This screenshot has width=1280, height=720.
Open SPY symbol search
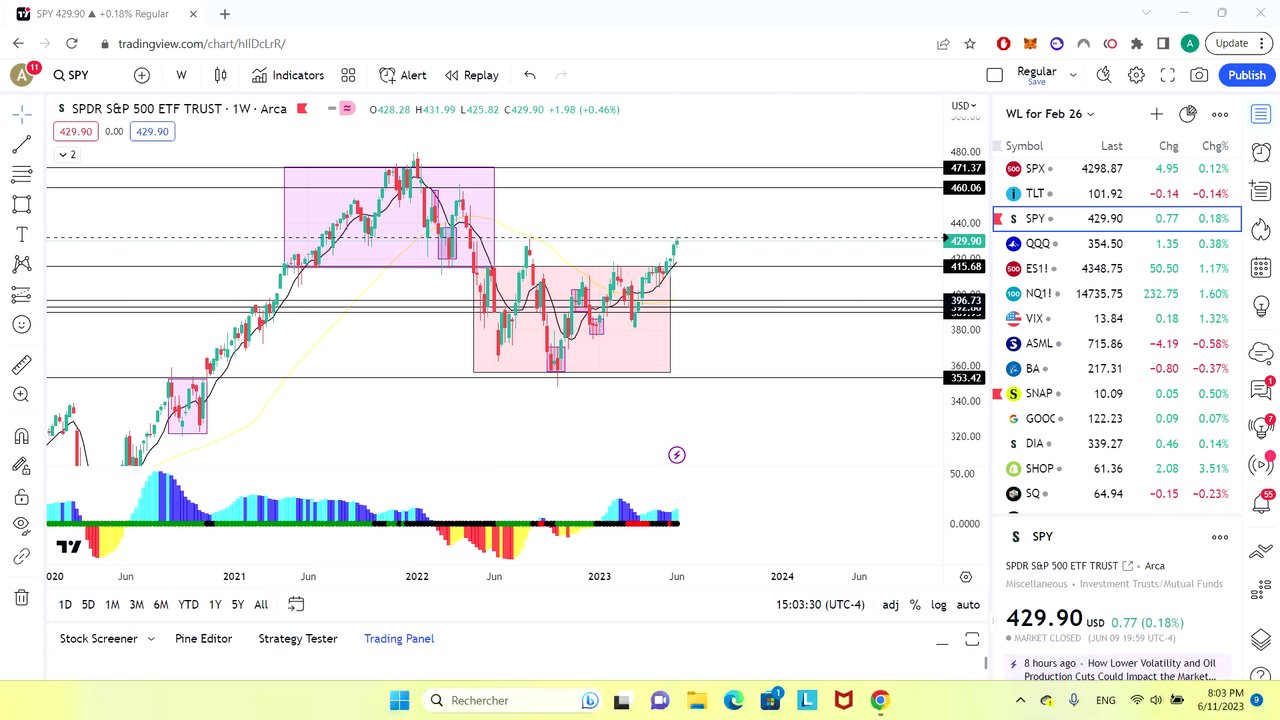pos(72,75)
